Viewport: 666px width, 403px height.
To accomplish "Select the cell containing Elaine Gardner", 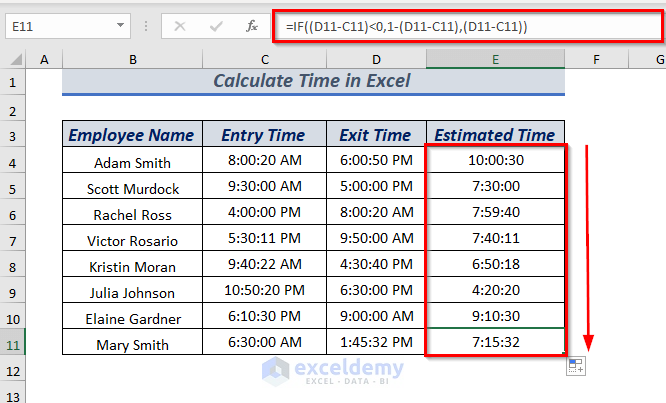I will point(133,316).
